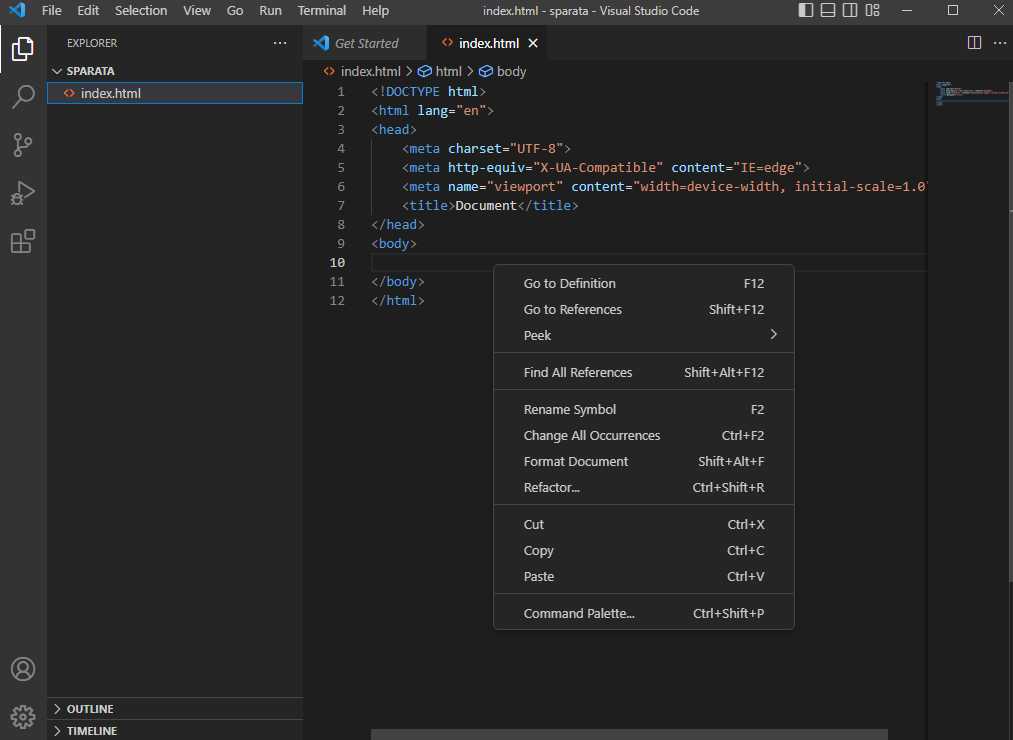
Task: Open the View menu
Action: (x=196, y=10)
